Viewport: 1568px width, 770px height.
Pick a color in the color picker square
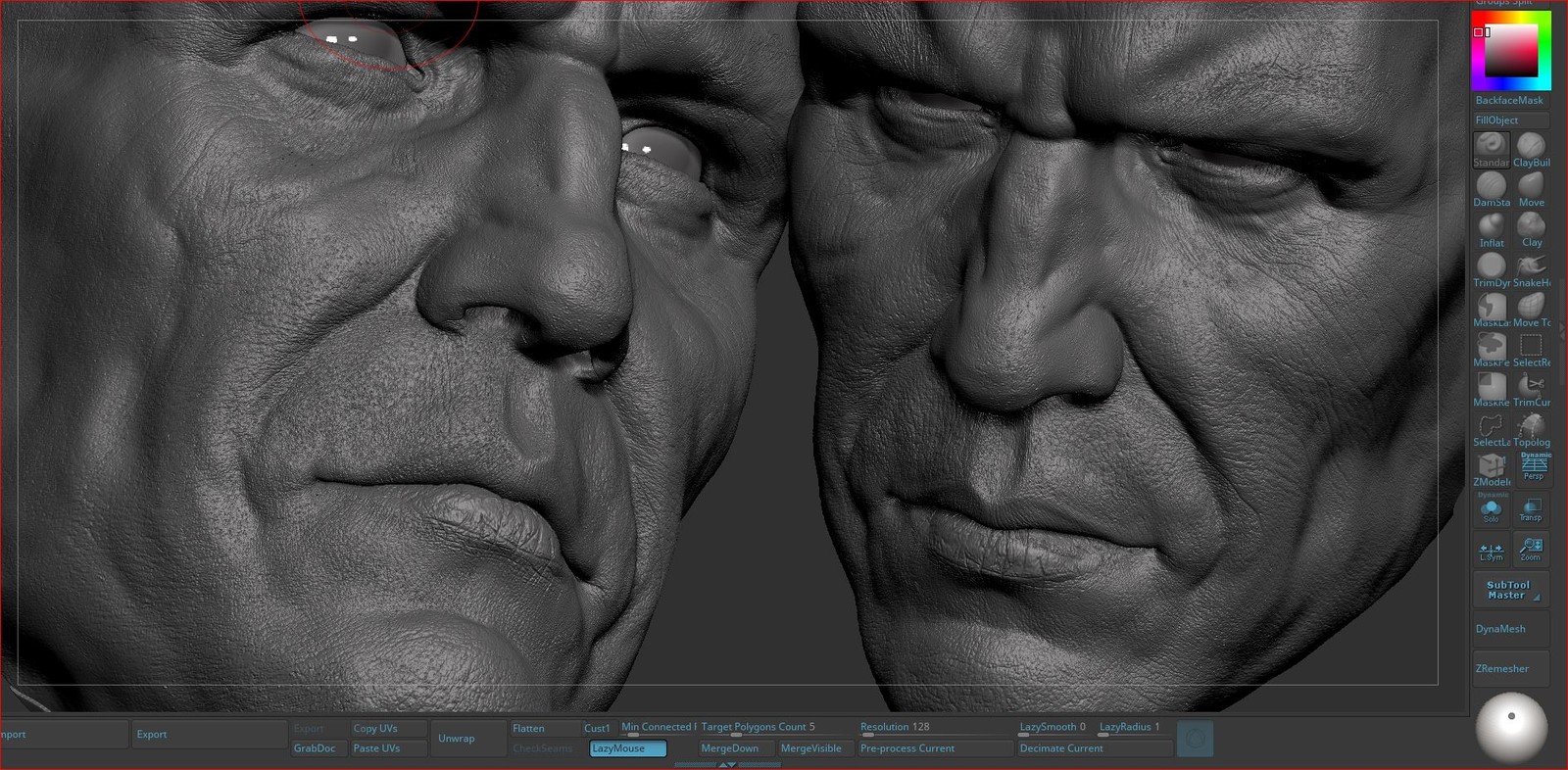coord(1511,51)
